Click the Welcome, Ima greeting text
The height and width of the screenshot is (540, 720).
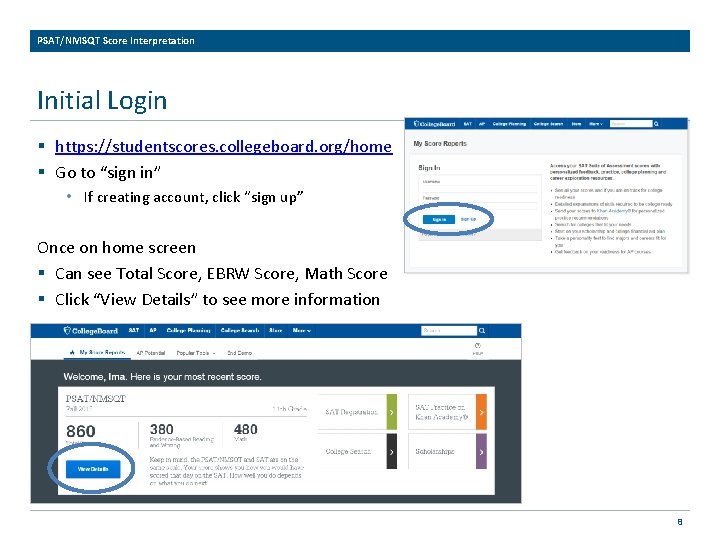coord(163,377)
